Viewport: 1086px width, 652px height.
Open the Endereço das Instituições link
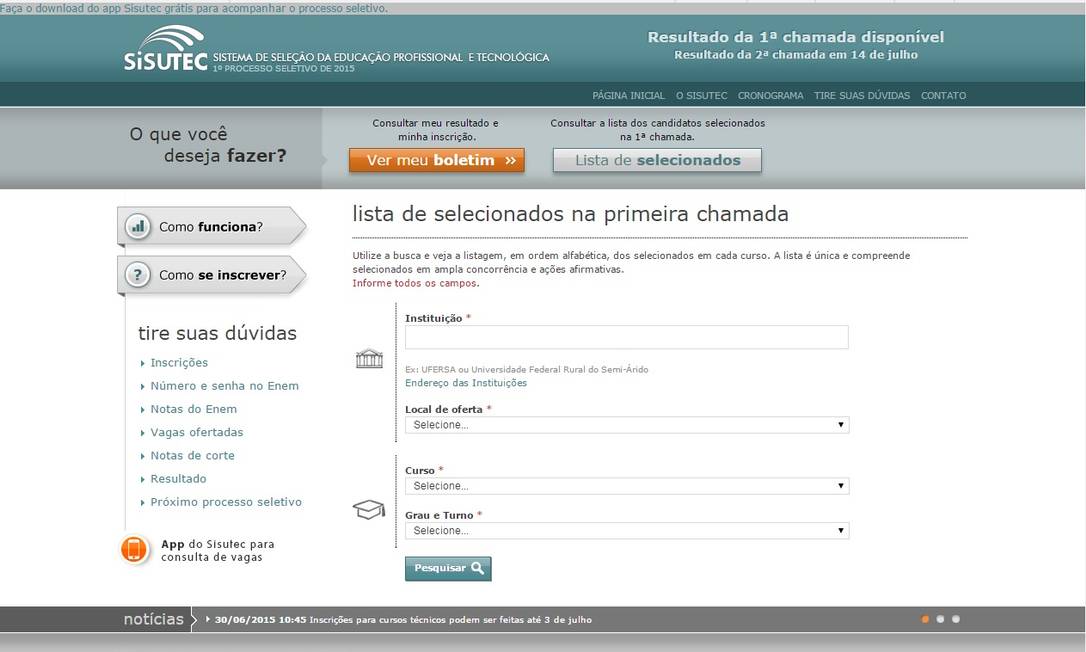466,383
